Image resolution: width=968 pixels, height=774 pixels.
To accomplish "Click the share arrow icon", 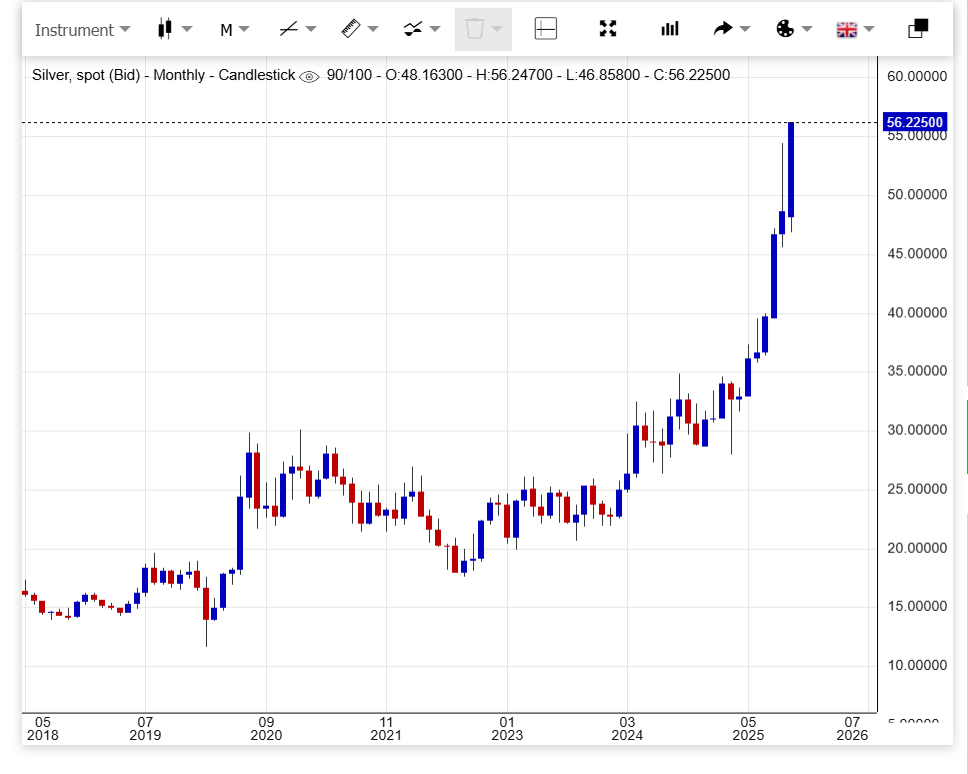I will [x=723, y=29].
